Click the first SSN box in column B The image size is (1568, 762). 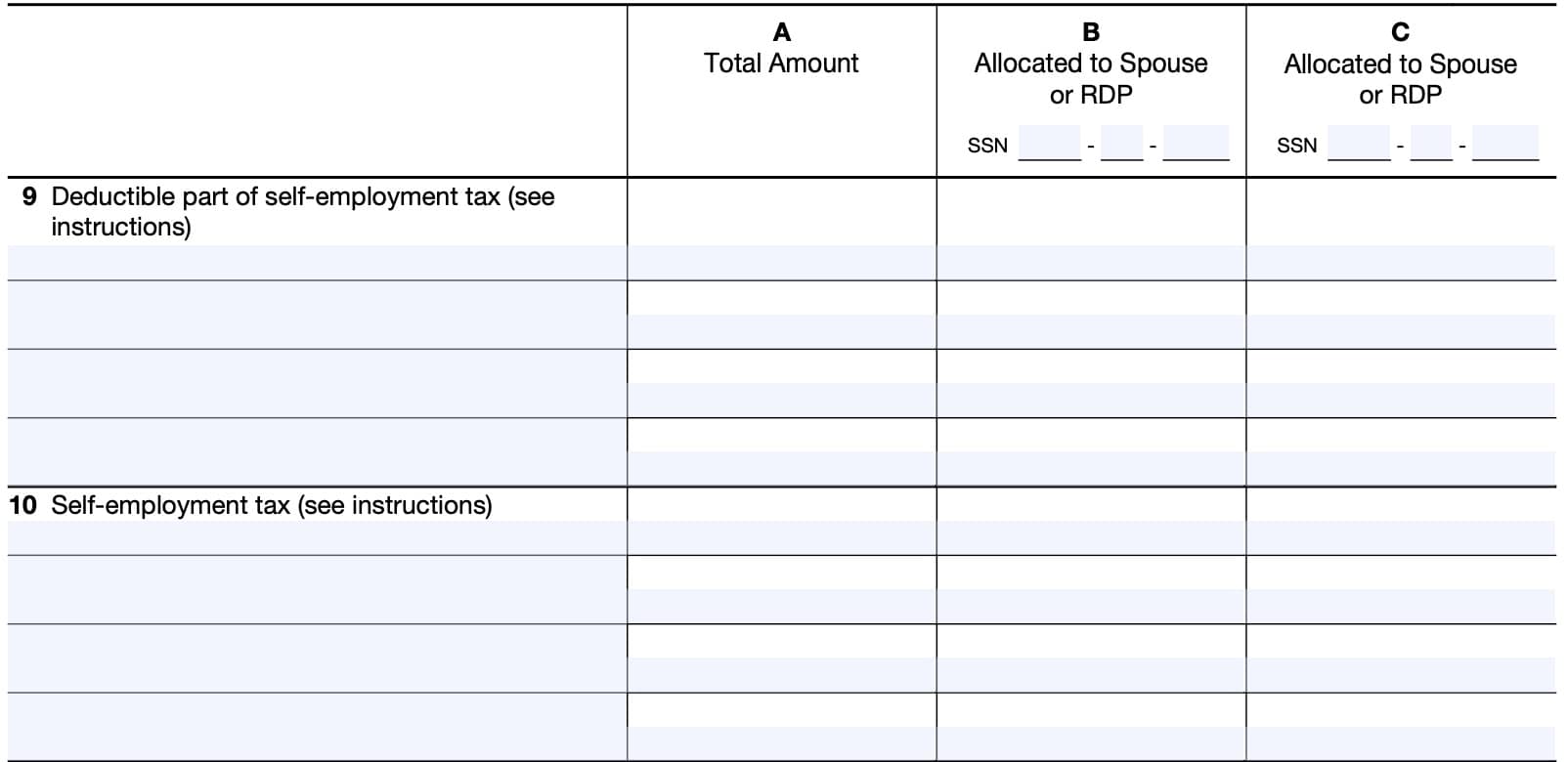coord(1049,144)
